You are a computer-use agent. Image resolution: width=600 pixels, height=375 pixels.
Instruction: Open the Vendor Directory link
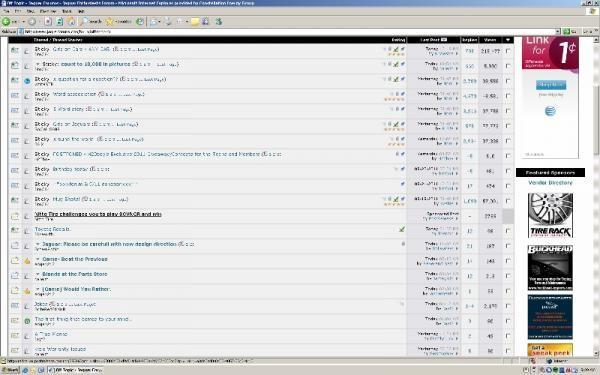550,183
